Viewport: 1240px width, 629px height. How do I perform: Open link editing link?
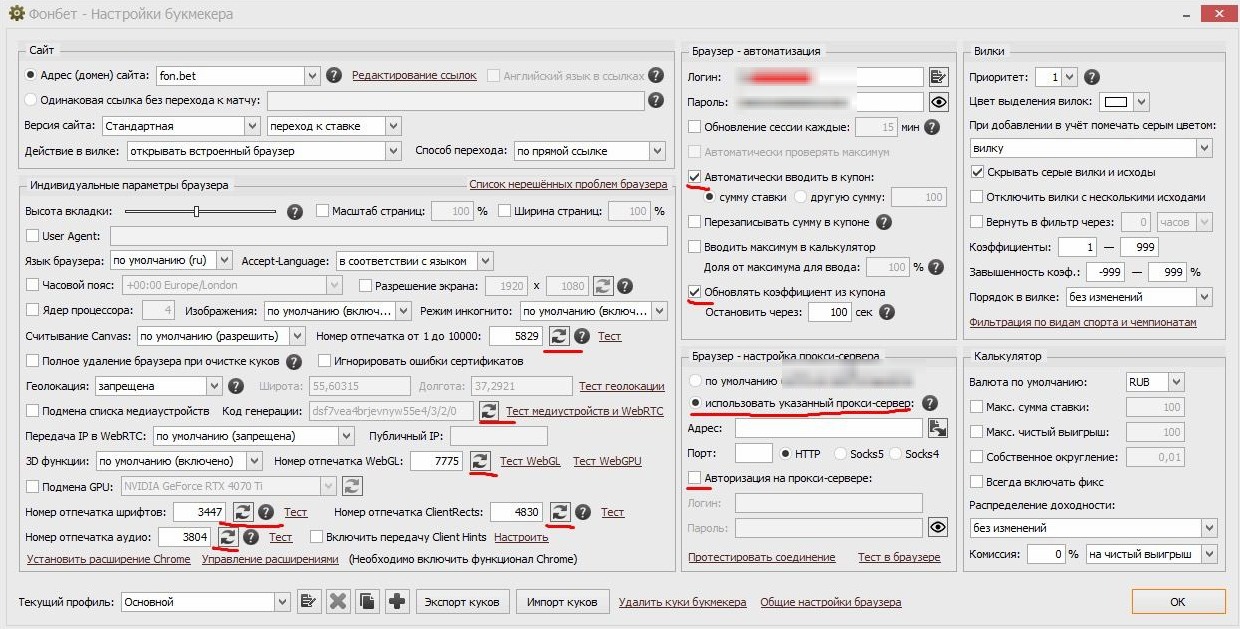(x=414, y=75)
